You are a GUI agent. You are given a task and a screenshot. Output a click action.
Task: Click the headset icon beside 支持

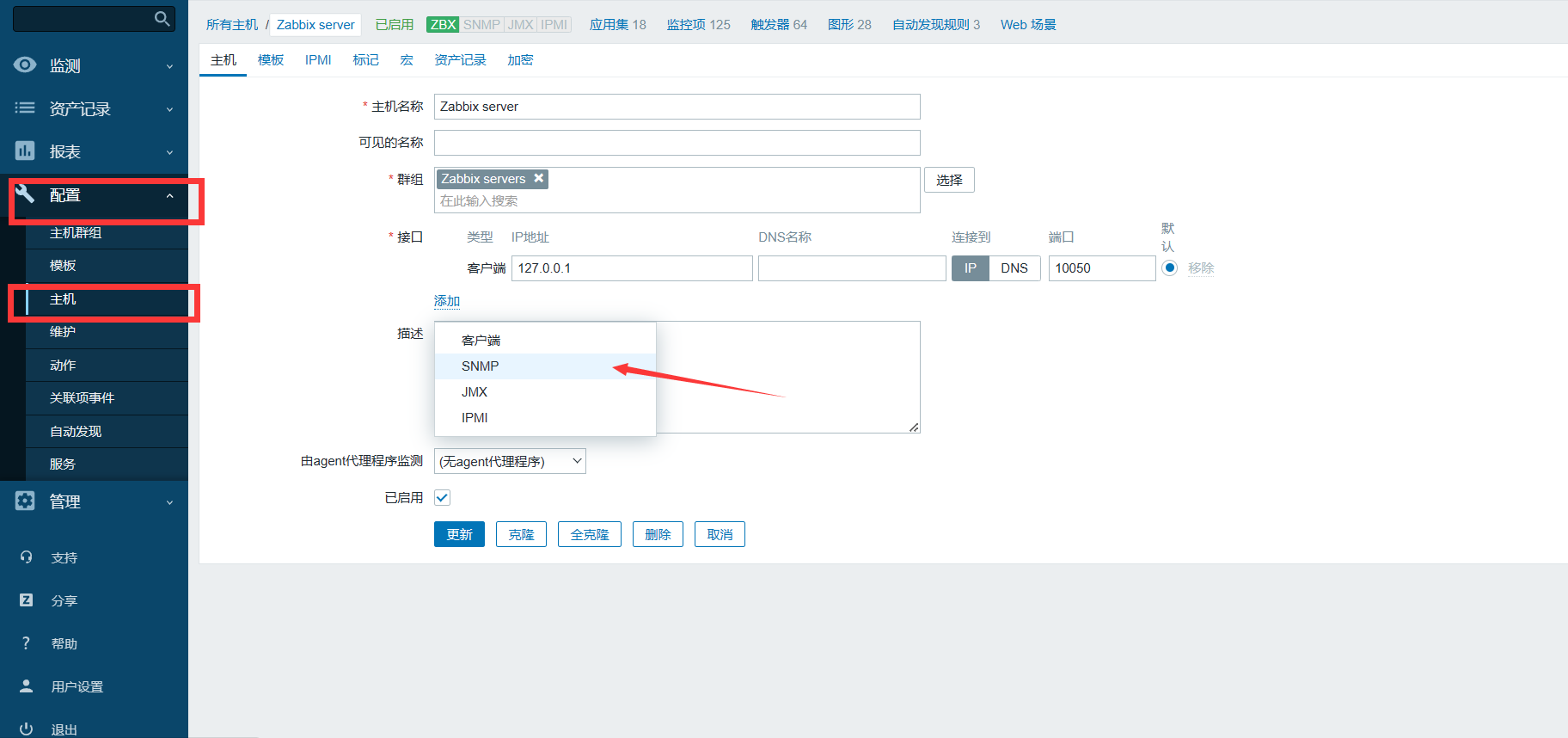(x=26, y=557)
